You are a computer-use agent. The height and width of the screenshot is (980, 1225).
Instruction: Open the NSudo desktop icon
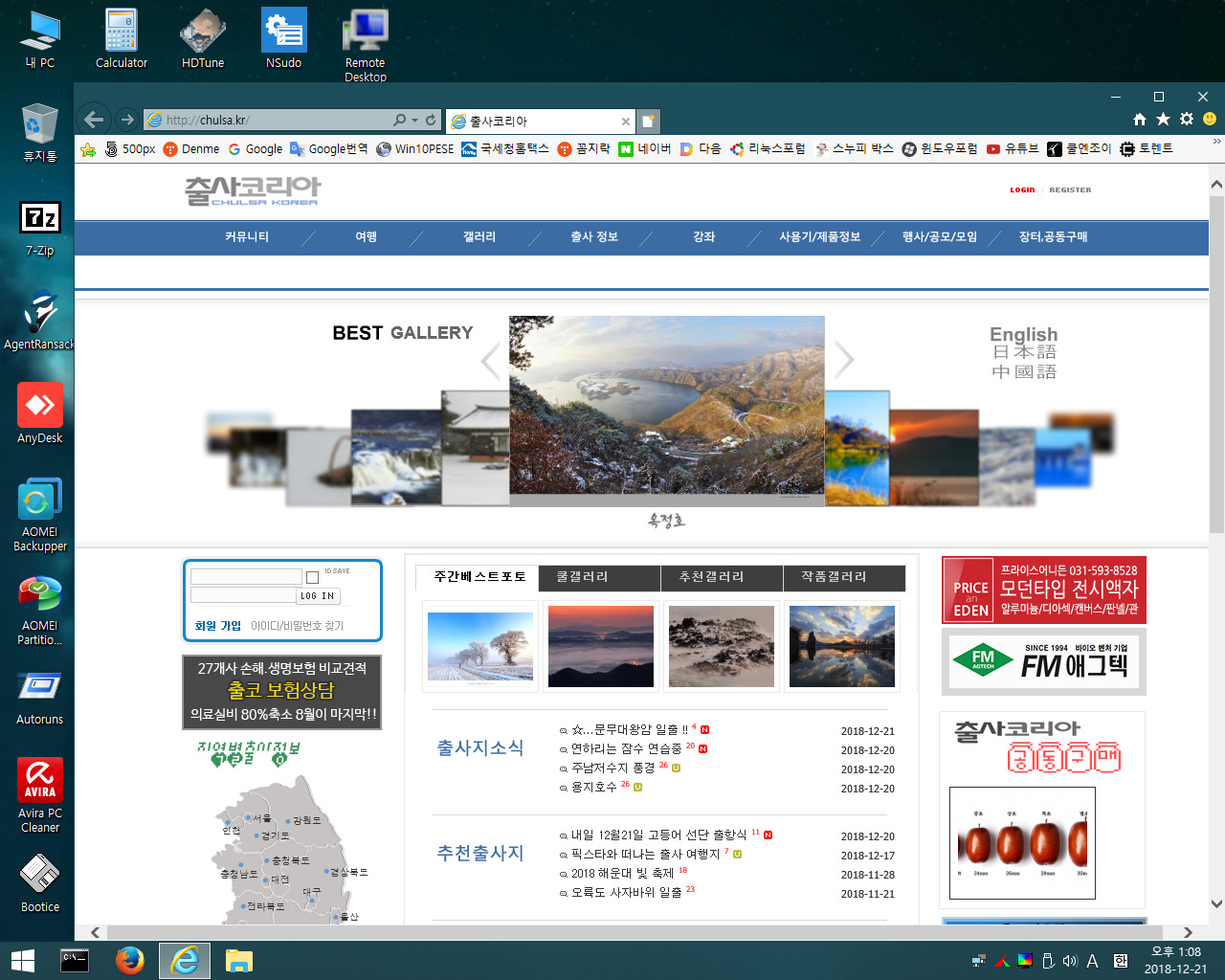point(284,39)
